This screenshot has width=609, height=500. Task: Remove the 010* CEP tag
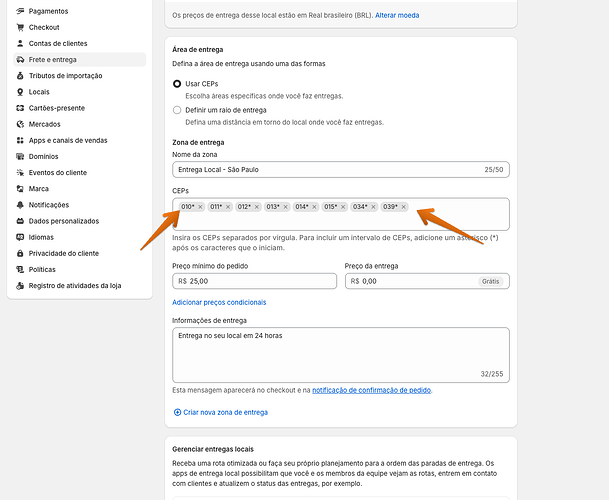pyautogui.click(x=200, y=207)
